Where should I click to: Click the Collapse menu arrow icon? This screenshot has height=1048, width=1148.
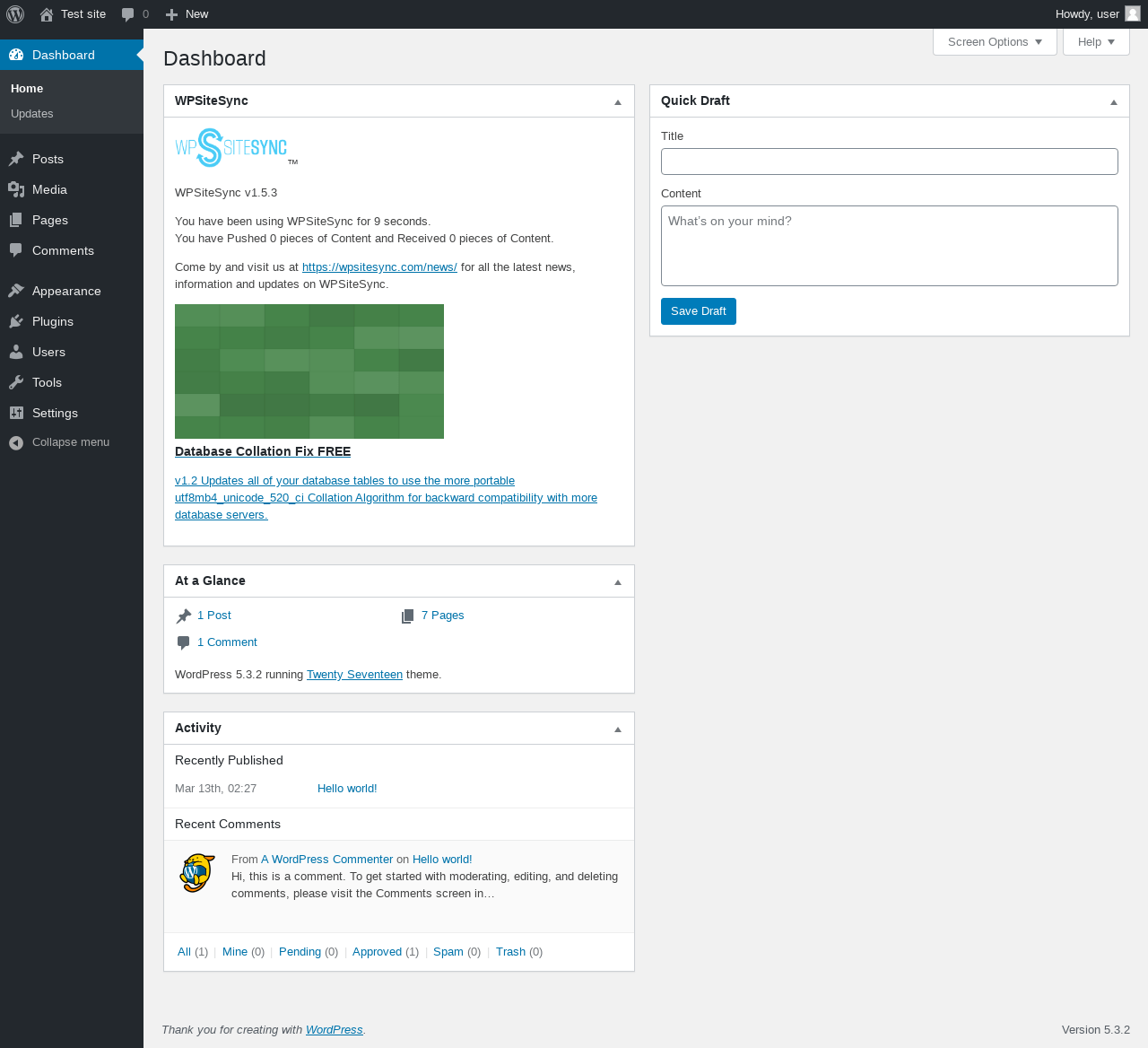[16, 442]
